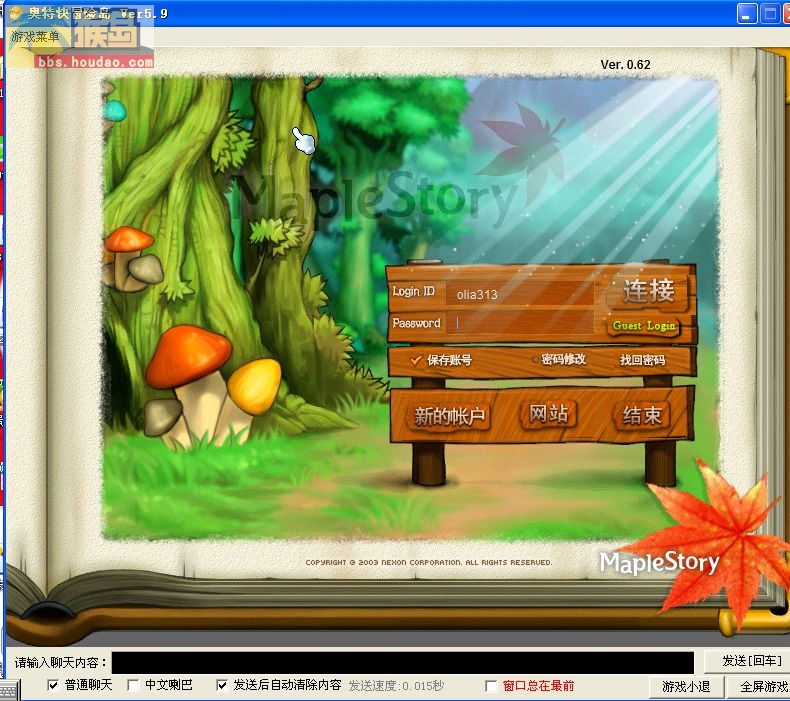
Task: Open the 游戏菜单 menu
Action: click(x=35, y=37)
